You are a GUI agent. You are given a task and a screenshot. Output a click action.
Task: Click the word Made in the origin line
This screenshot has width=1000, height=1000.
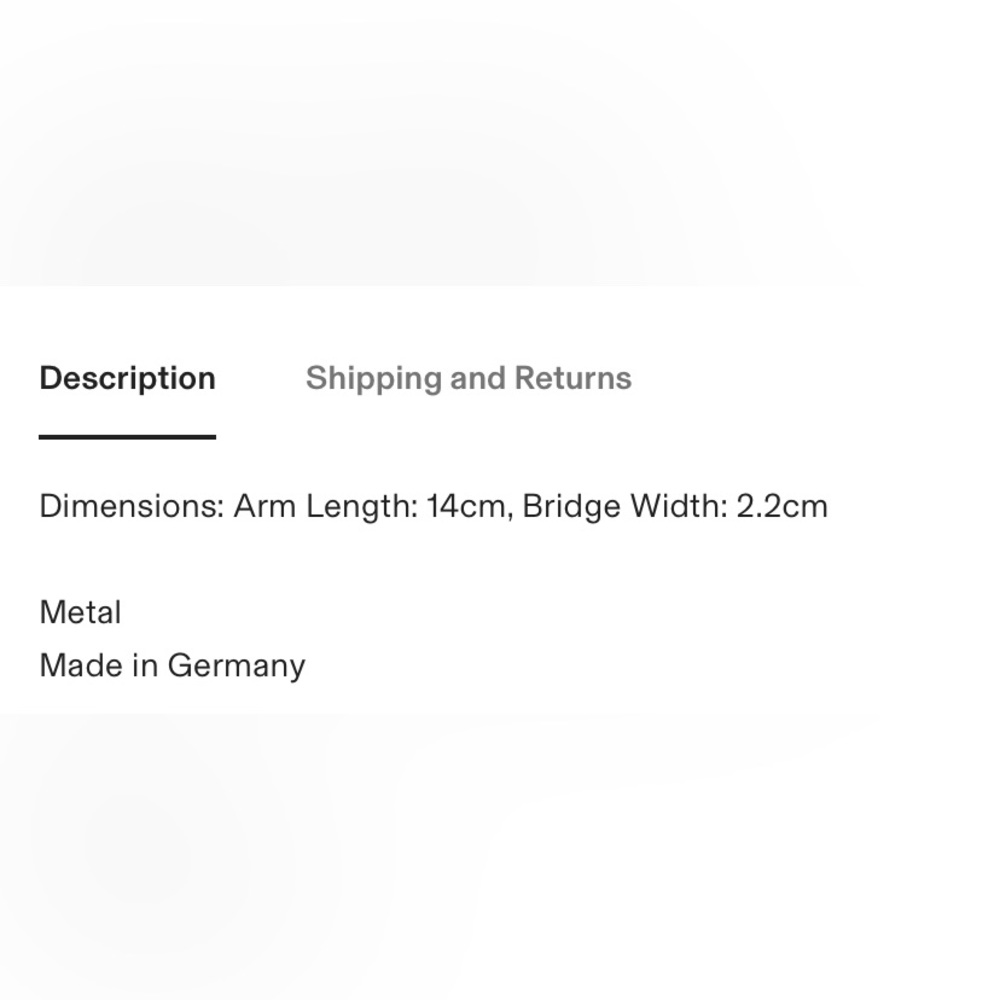81,666
